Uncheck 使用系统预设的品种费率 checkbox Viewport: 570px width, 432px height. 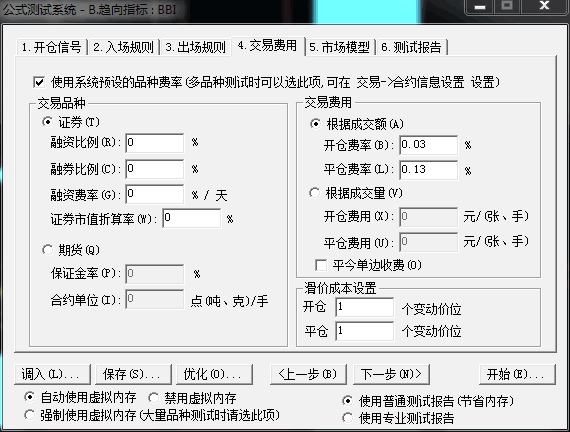pyautogui.click(x=39, y=82)
